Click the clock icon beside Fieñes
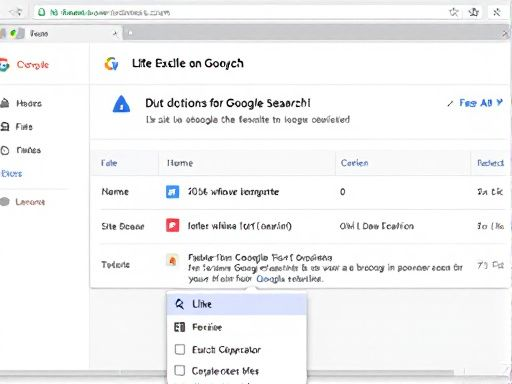Screen dimensions: 512x384 pos(5,150)
